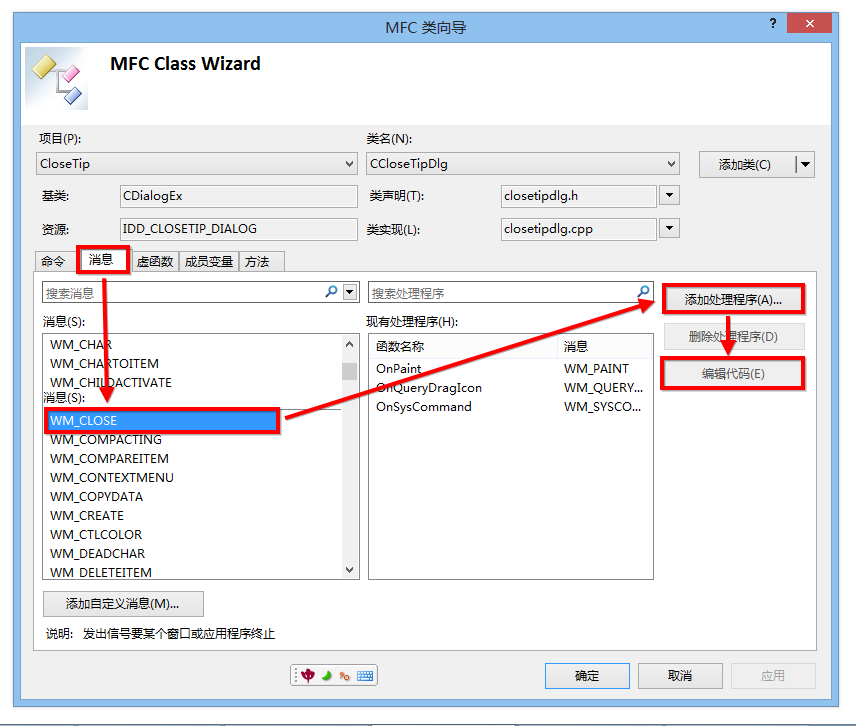This screenshot has width=856, height=726.
Task: Select WM_DELETEITEM in the message list
Action: coord(192,573)
